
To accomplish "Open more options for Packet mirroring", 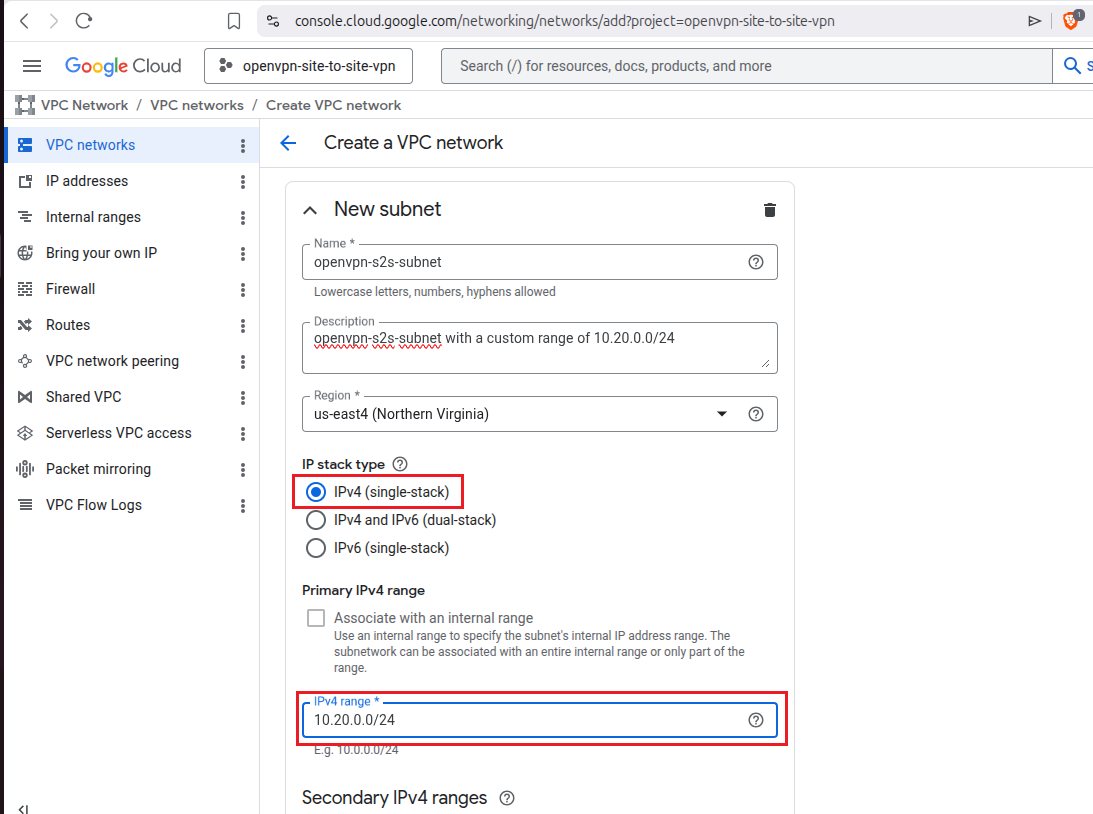I will pos(243,470).
